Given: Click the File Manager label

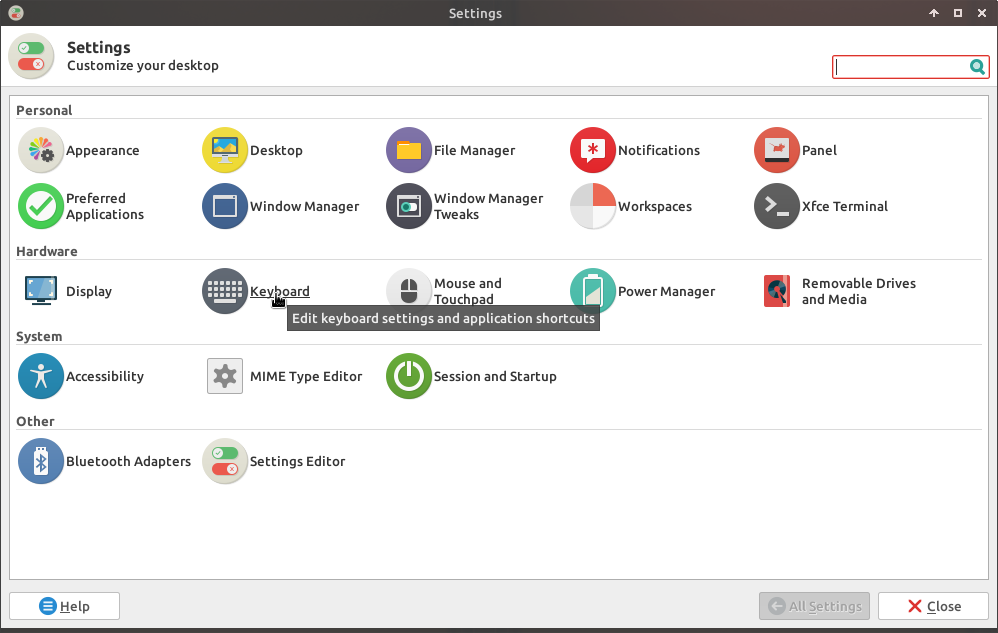Looking at the screenshot, I should point(474,151).
